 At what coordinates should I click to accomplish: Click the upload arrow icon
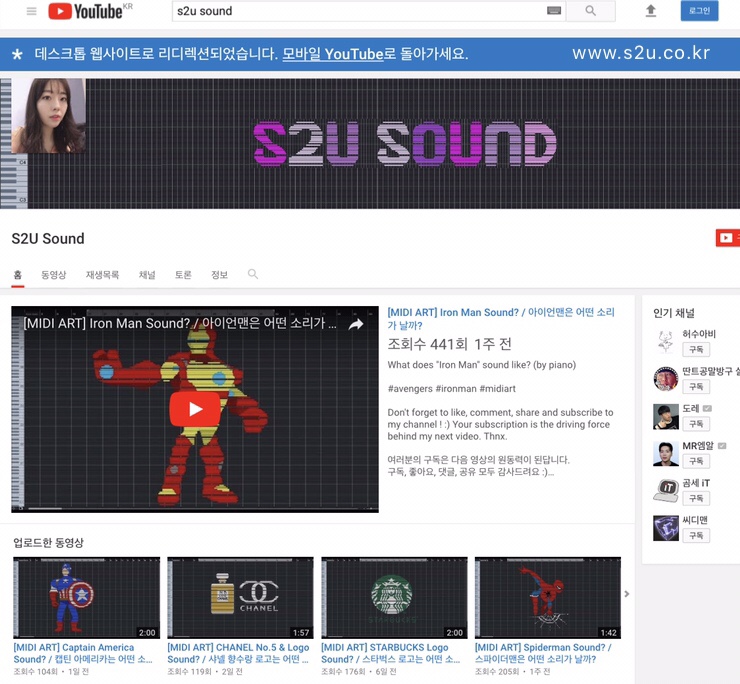click(651, 11)
